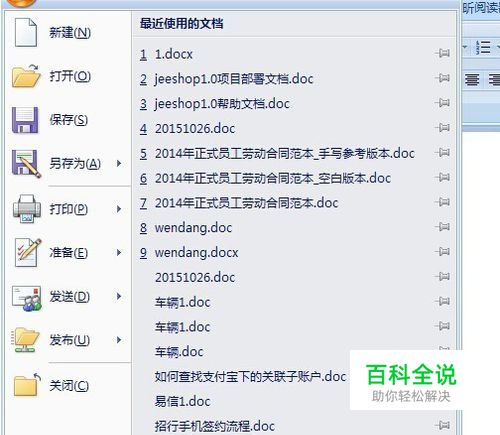Click the closed folder icon for 关闭(C)
This screenshot has width=500, height=435.
pyautogui.click(x=27, y=385)
